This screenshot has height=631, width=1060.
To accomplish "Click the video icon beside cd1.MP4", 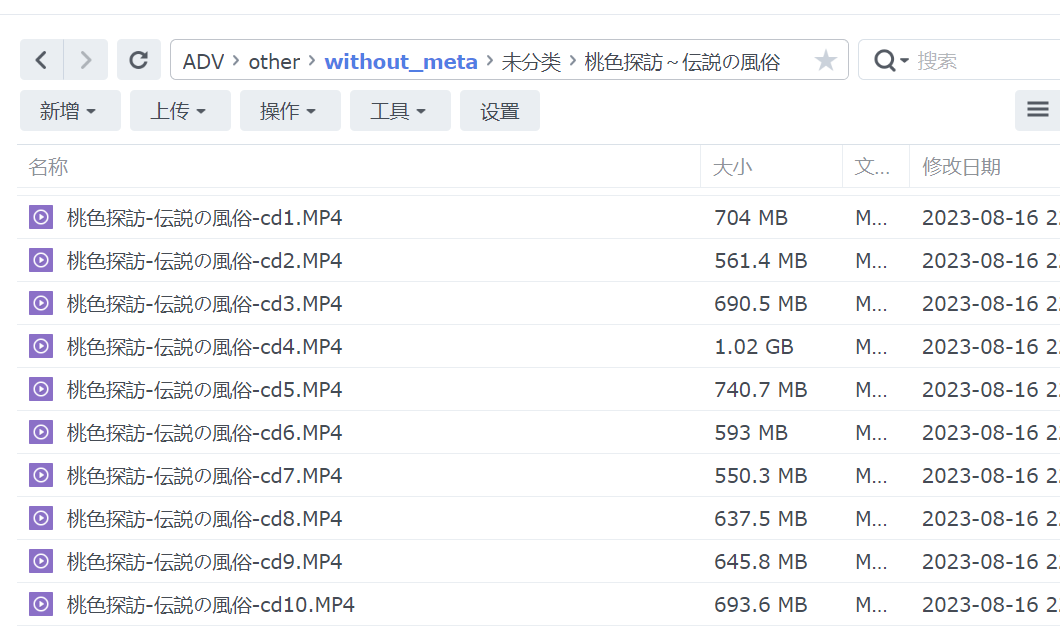I will [40, 217].
